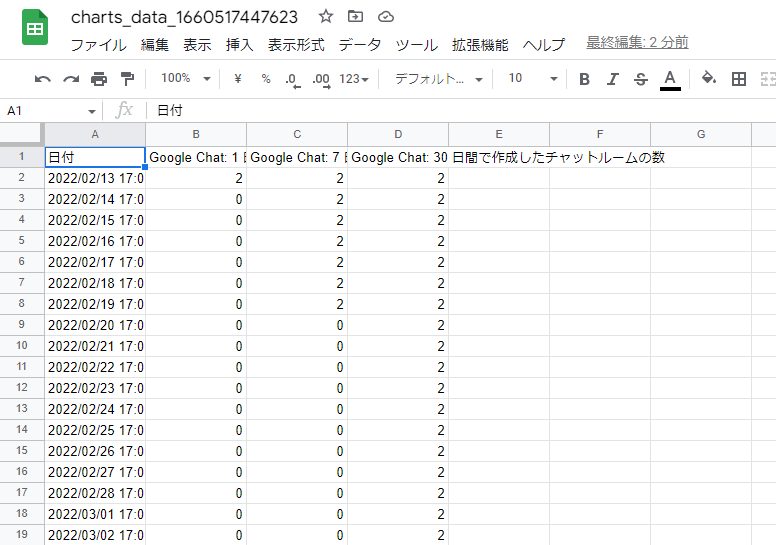Activate the paint format tool
The width and height of the screenshot is (776, 545).
127,79
